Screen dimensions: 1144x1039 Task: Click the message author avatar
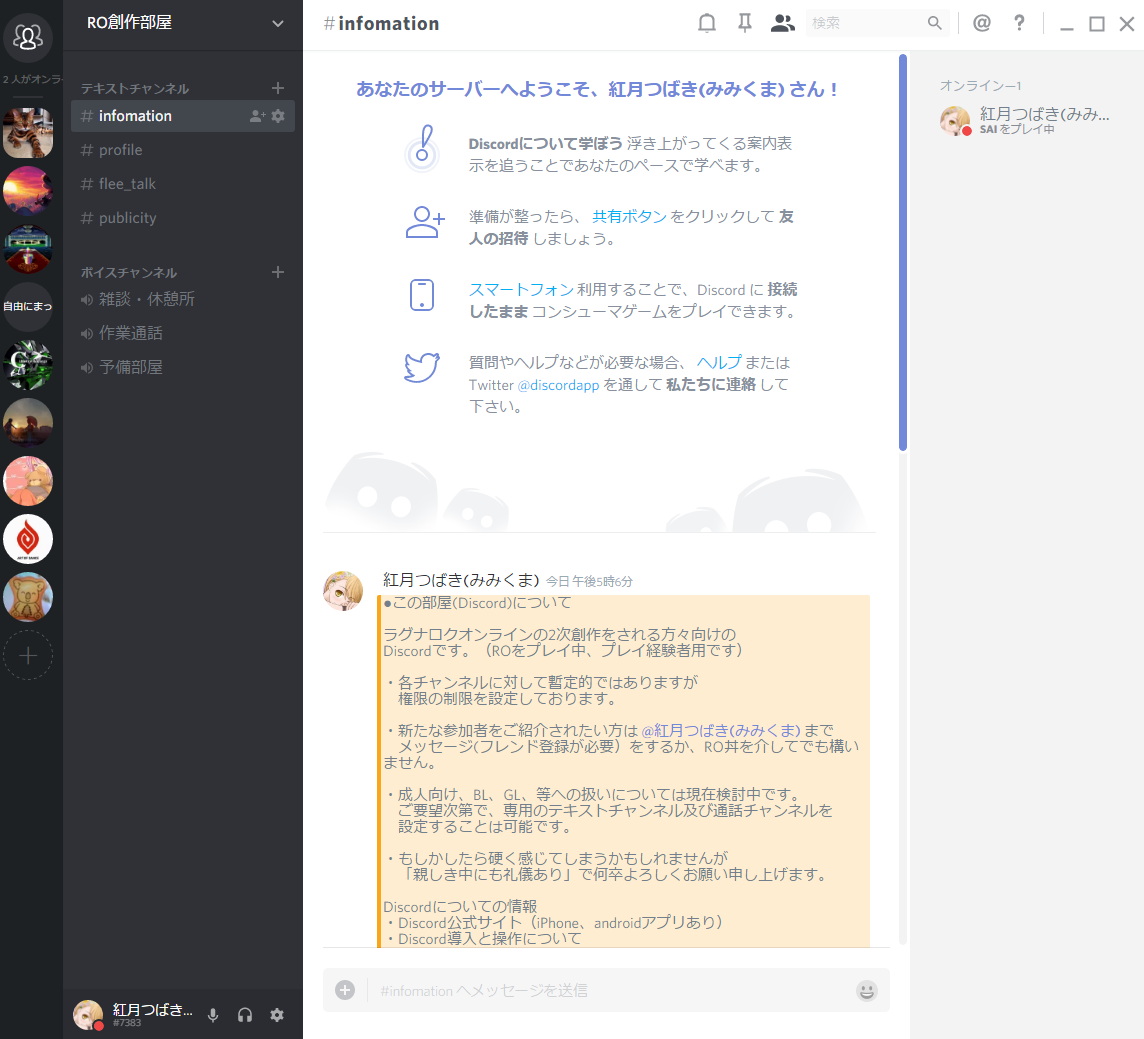343,591
